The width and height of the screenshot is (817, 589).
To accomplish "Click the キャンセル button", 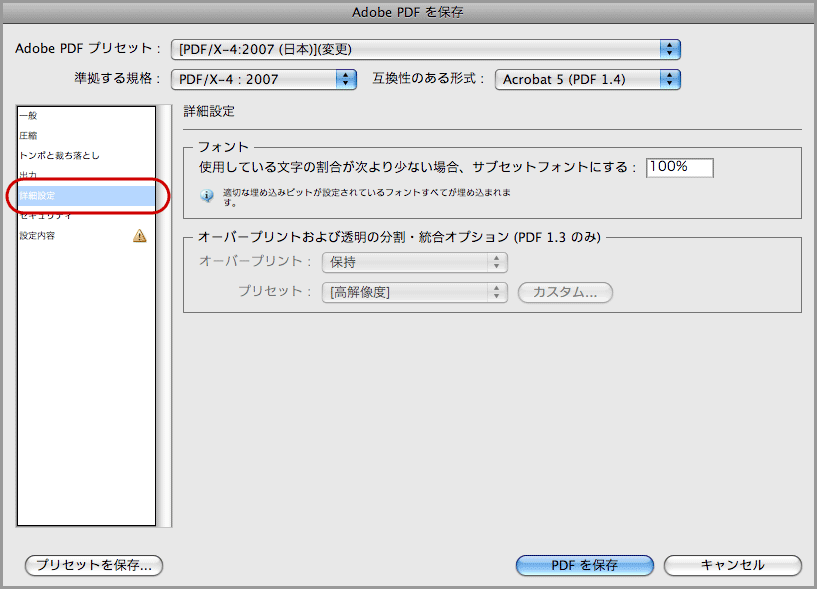I will 733,565.
